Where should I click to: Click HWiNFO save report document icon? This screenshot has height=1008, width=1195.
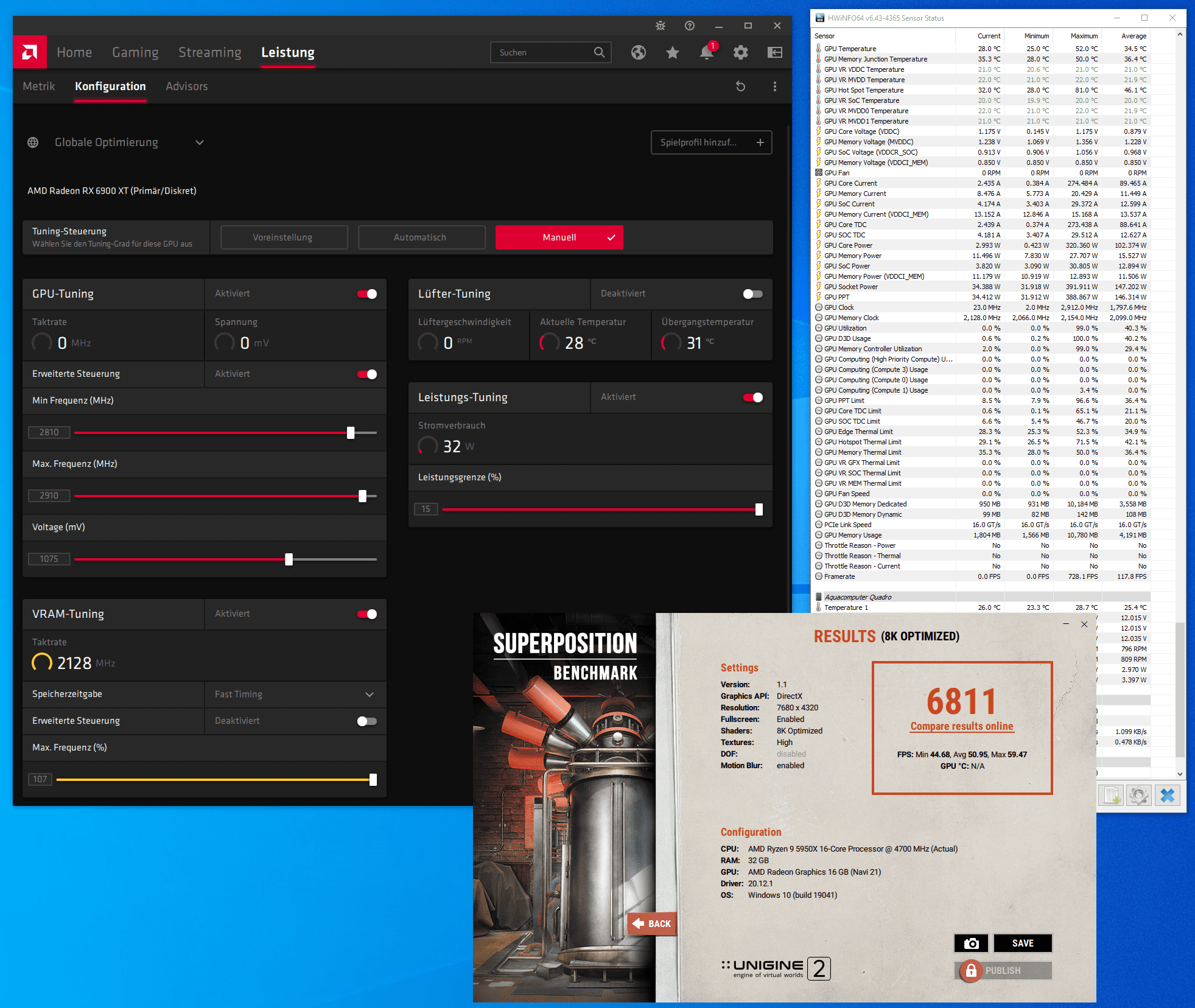tap(1112, 796)
